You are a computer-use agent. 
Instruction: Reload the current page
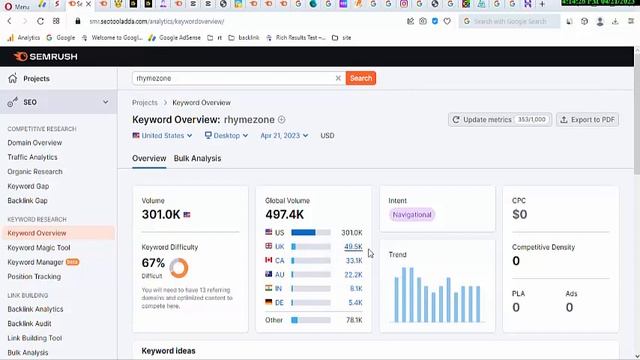pyautogui.click(x=40, y=21)
